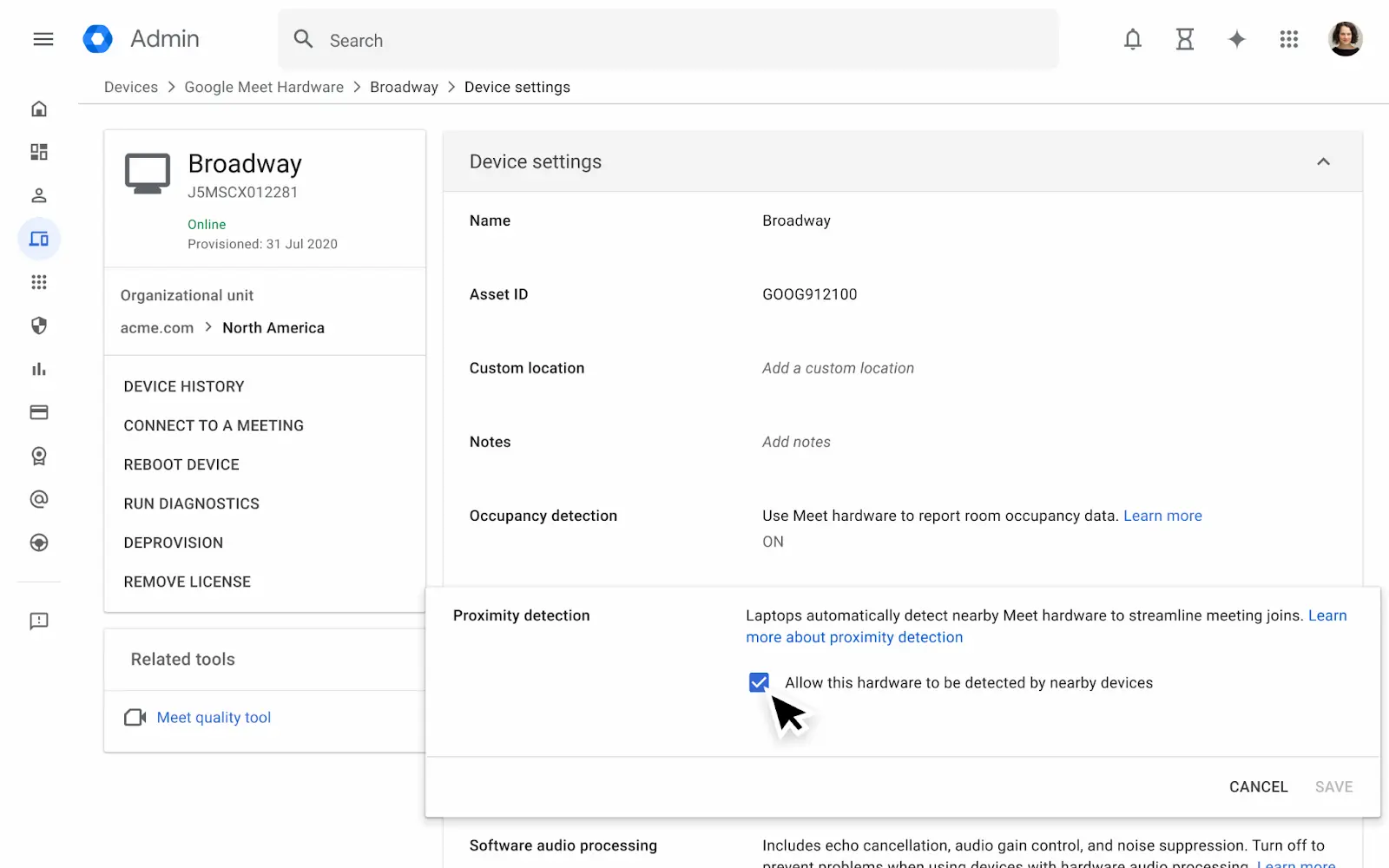Click the Broadway device monitor icon
The width and height of the screenshot is (1389, 868).
click(148, 174)
